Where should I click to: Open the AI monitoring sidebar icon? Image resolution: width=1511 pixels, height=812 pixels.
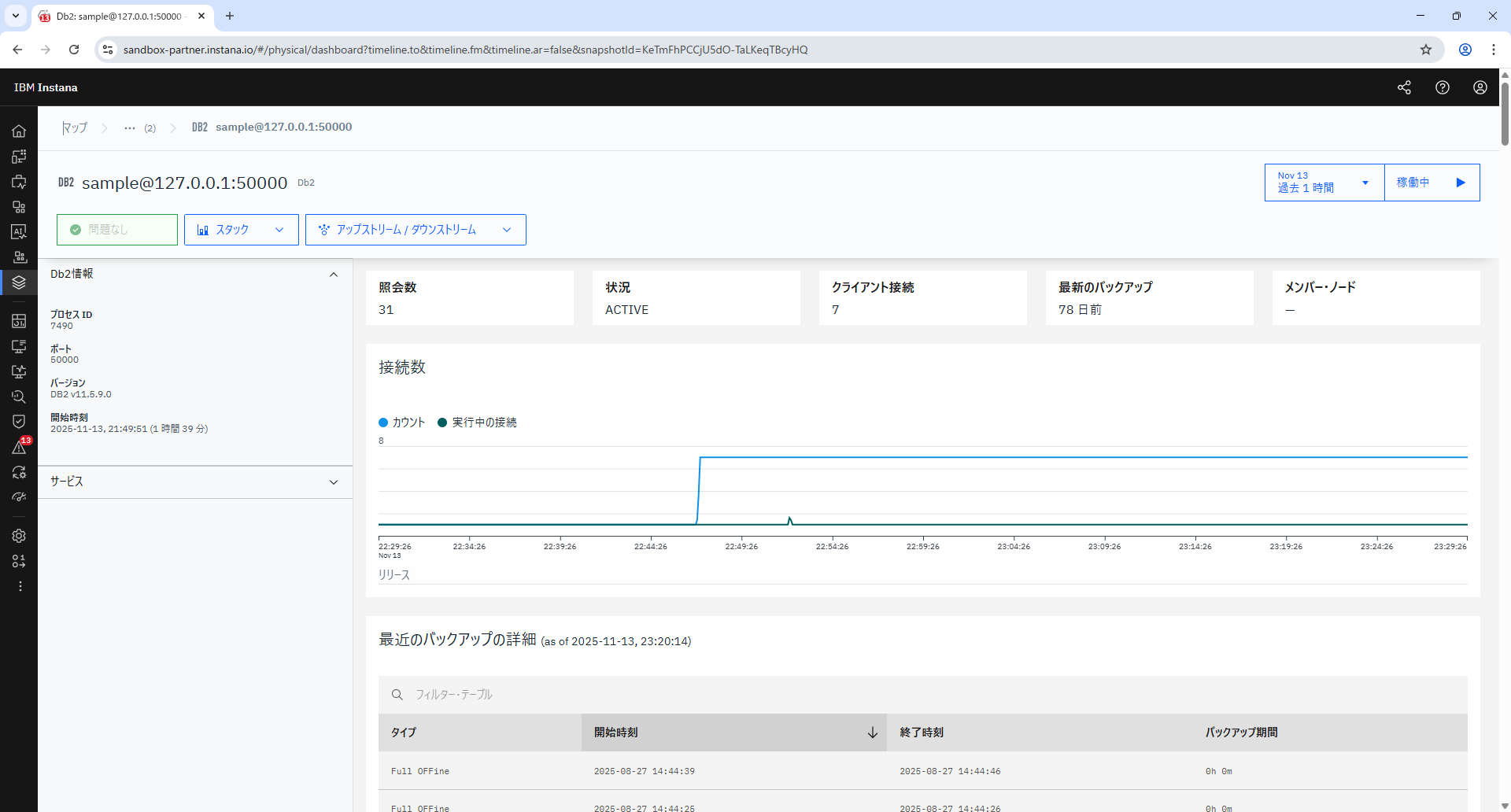pyautogui.click(x=19, y=232)
